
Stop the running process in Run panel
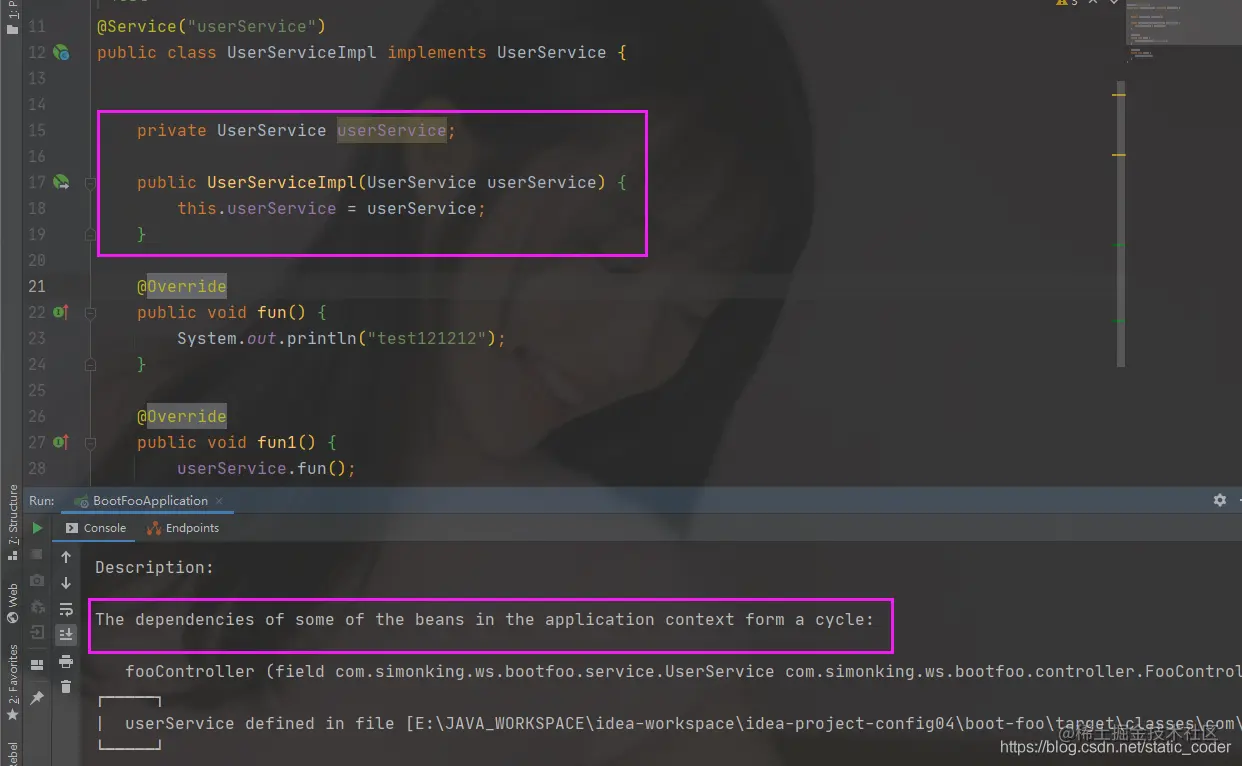tap(37, 554)
